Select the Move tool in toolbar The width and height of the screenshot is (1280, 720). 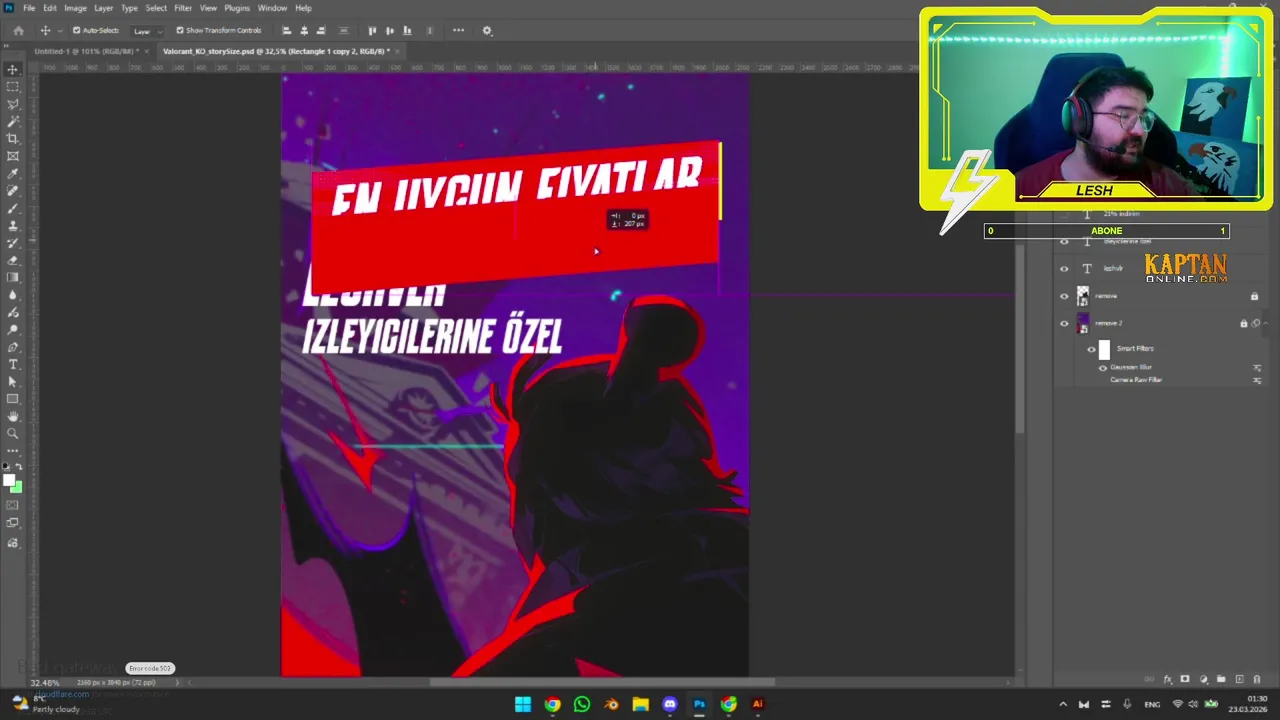point(13,70)
